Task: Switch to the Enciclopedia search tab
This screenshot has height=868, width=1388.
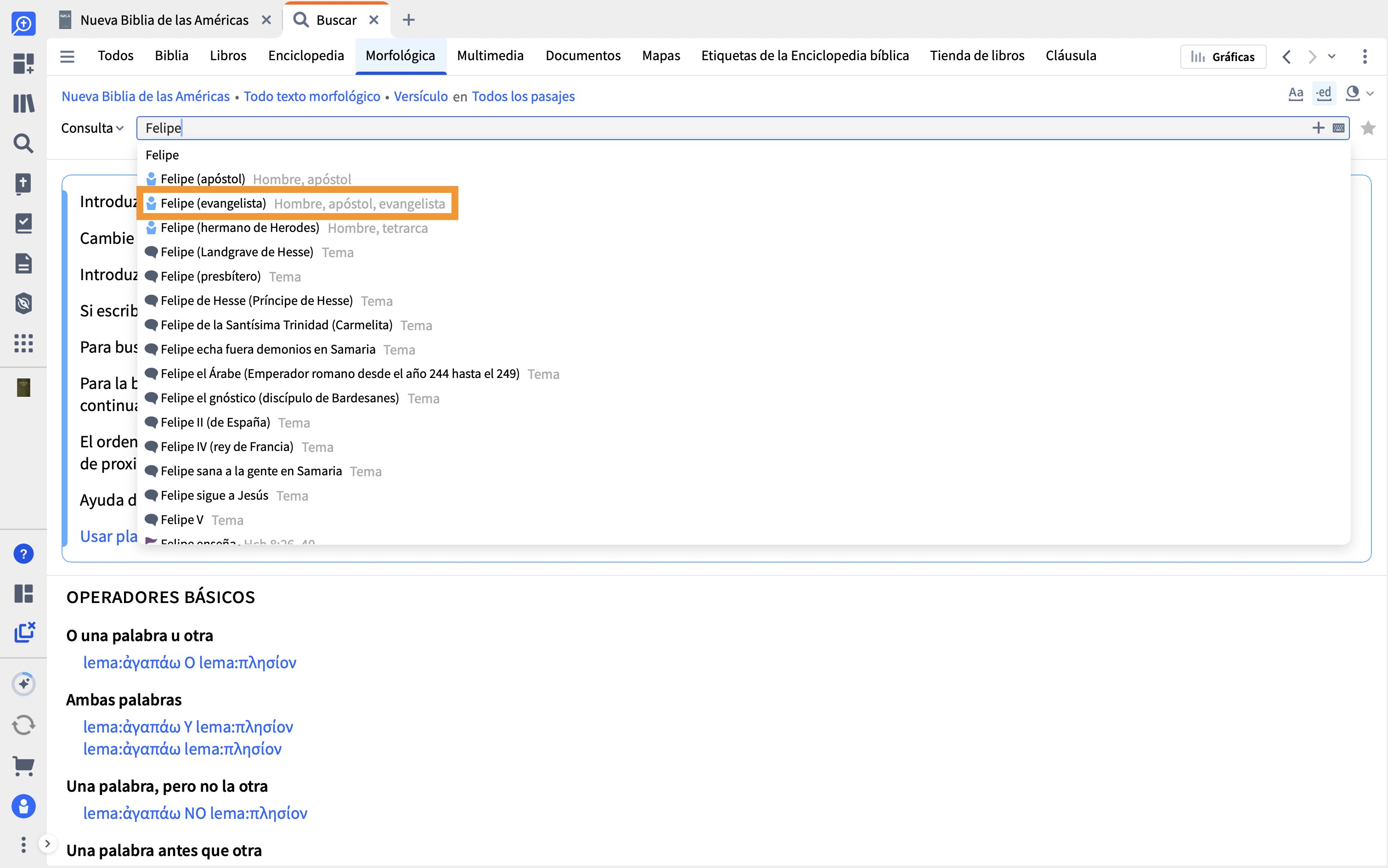Action: 306,56
